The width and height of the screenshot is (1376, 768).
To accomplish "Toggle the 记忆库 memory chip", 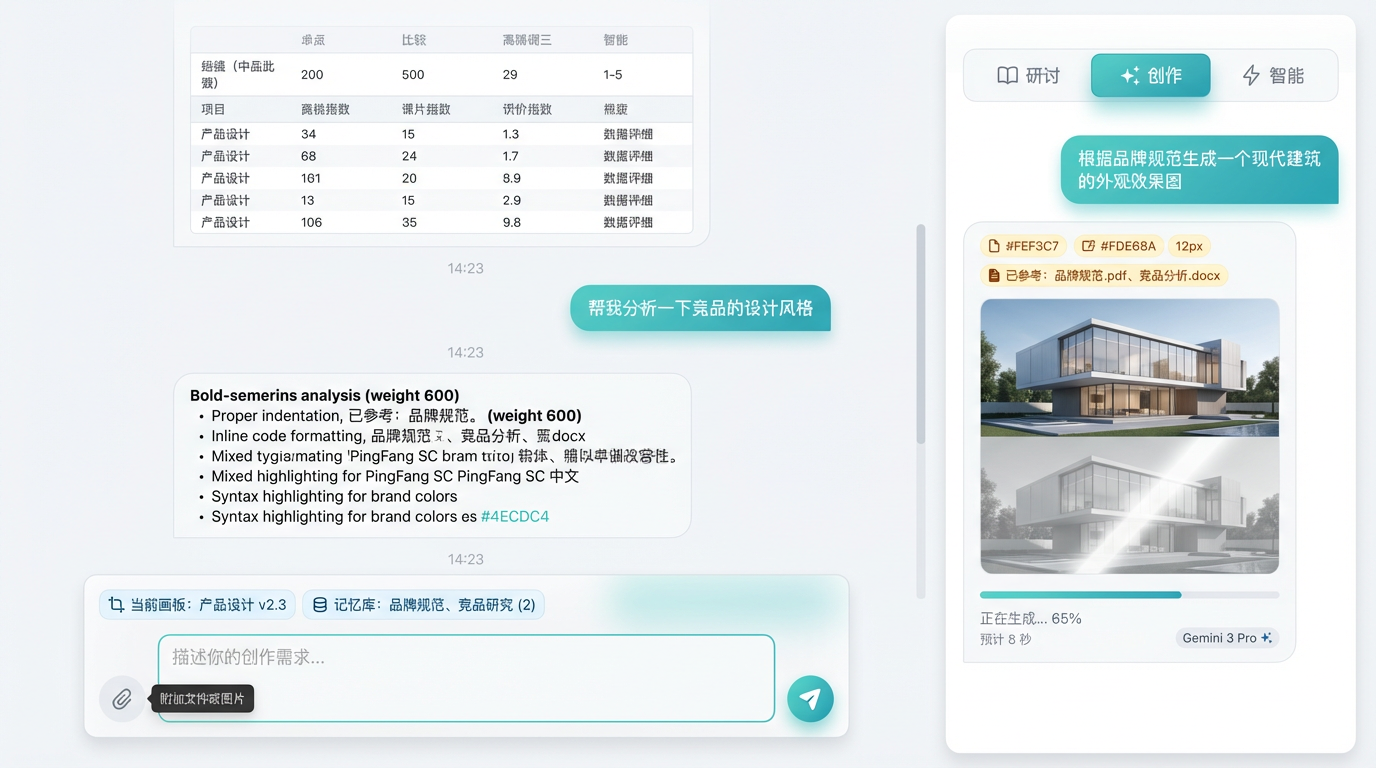I will [x=423, y=604].
